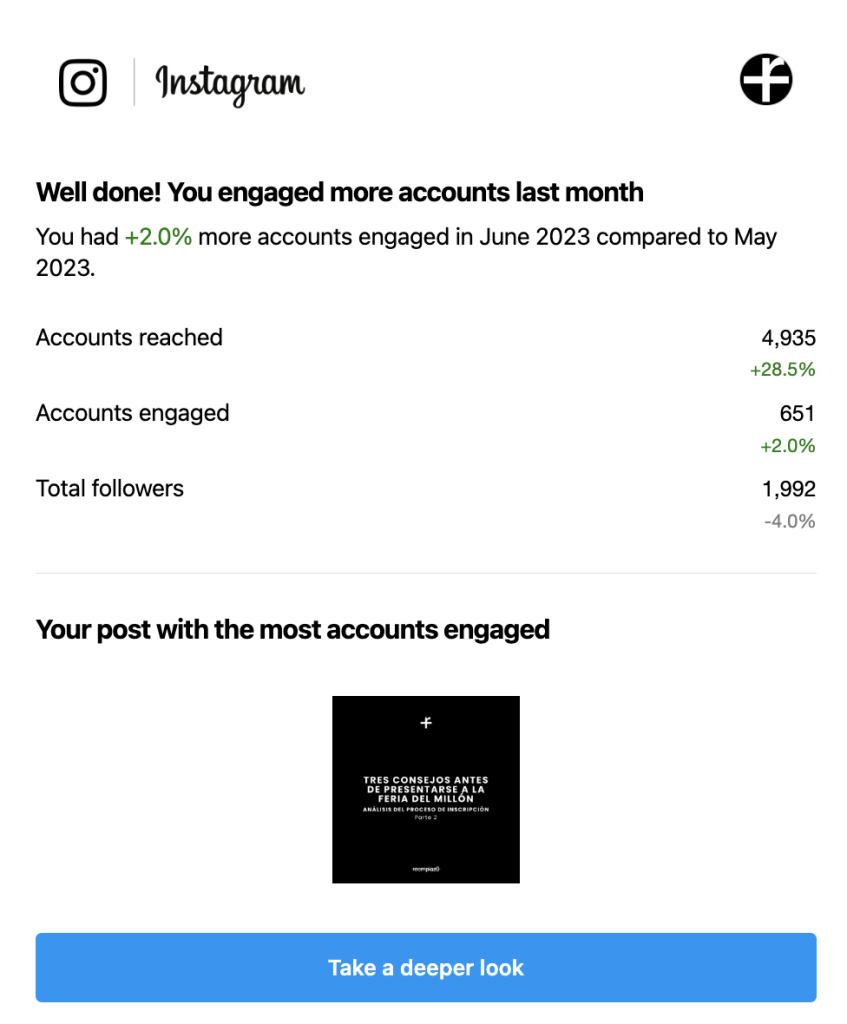The width and height of the screenshot is (847, 1024).
Task: Click the white plus logo inside the post
Action: click(426, 722)
